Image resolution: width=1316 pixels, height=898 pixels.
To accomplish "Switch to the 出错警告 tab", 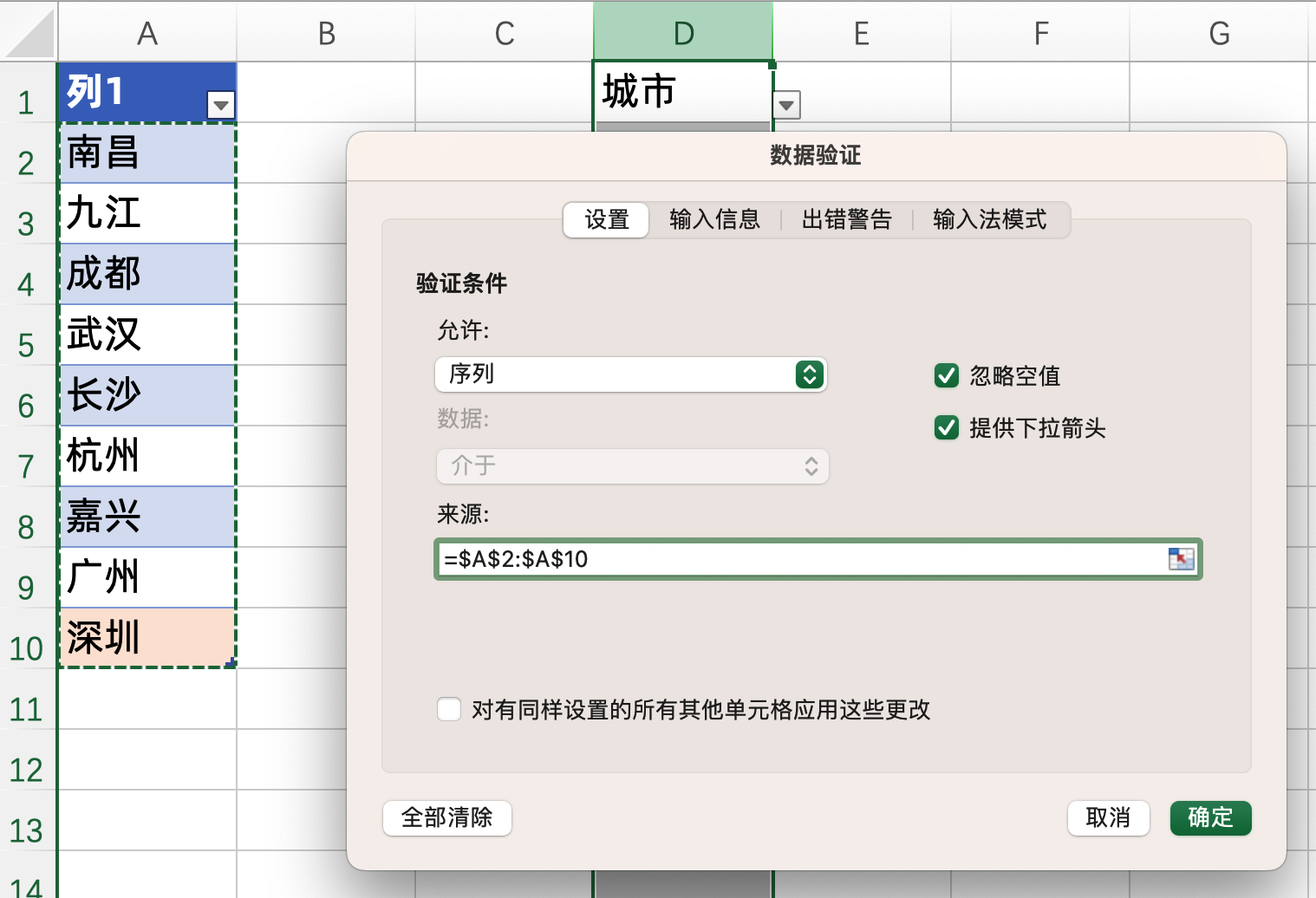I will point(847,219).
